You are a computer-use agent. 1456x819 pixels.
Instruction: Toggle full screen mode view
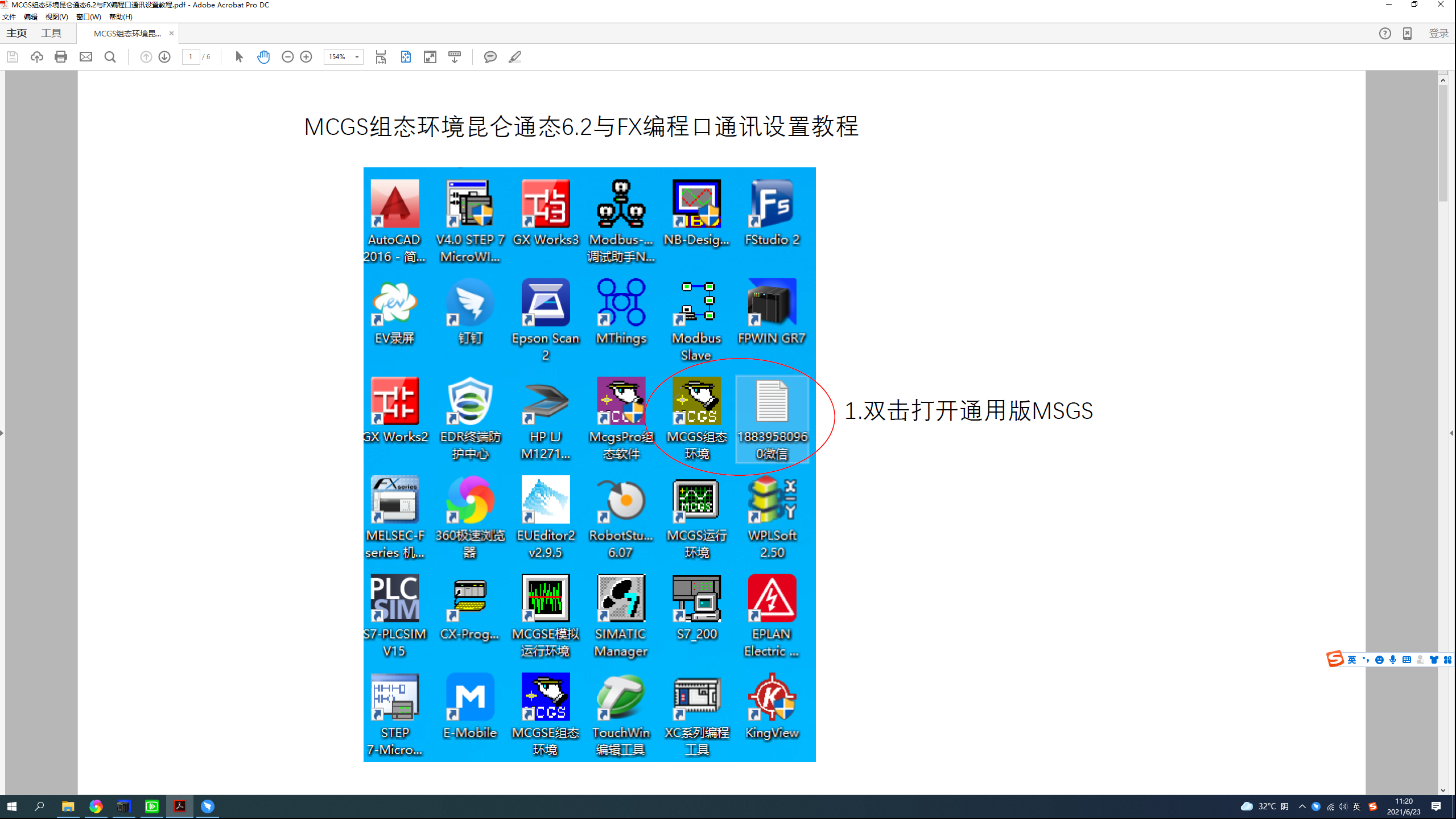(430, 57)
